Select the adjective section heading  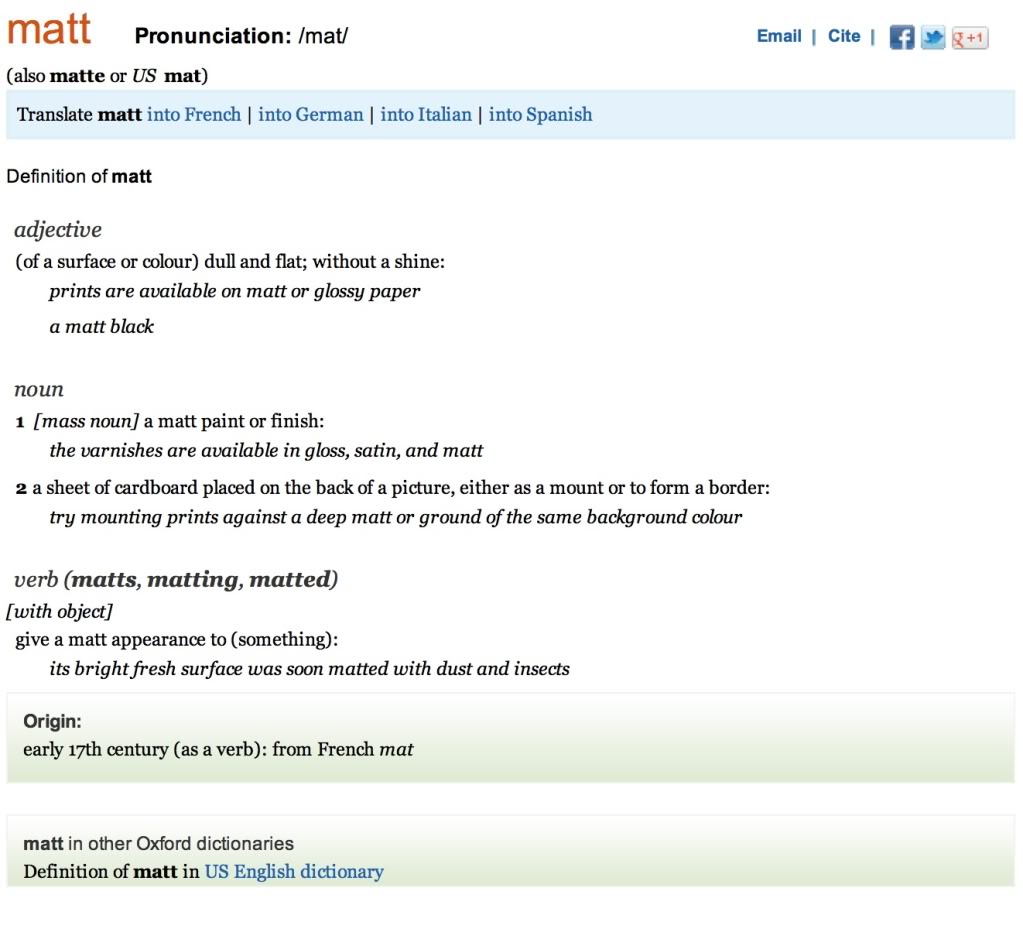pyautogui.click(x=58, y=230)
